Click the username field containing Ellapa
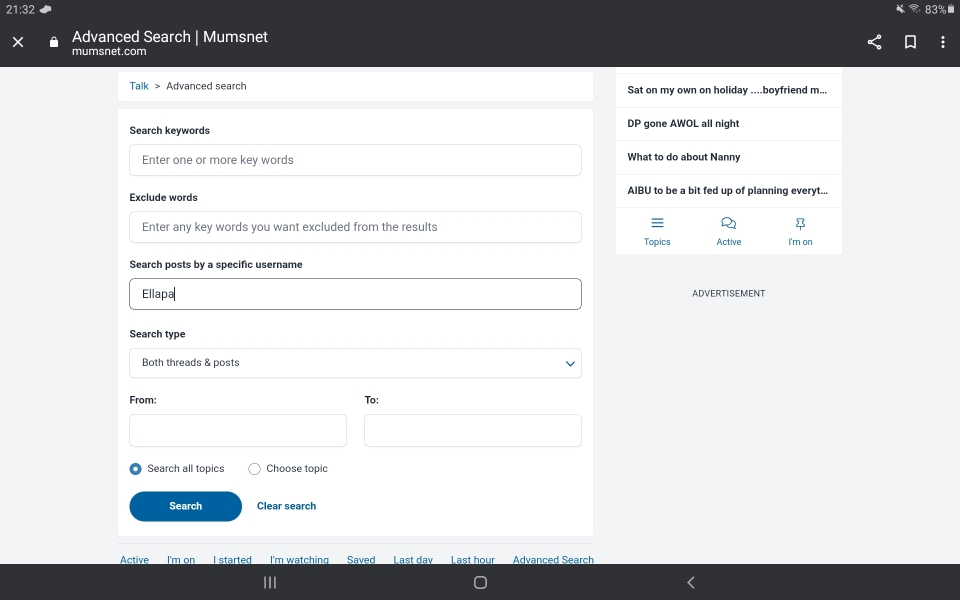The width and height of the screenshot is (960, 600). (355, 293)
